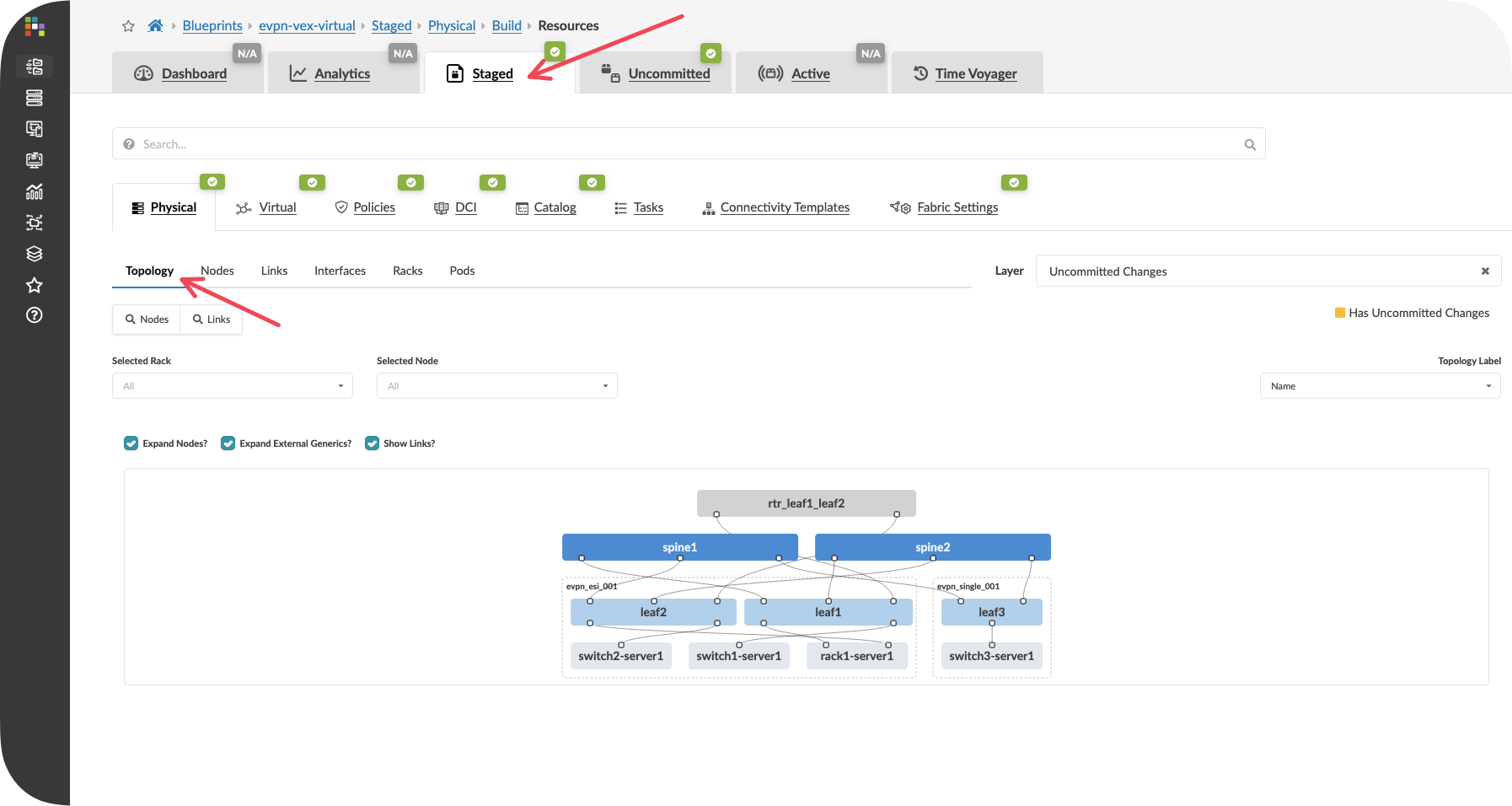The width and height of the screenshot is (1512, 806).
Task: Open the Help icon in sidebar
Action: [35, 315]
